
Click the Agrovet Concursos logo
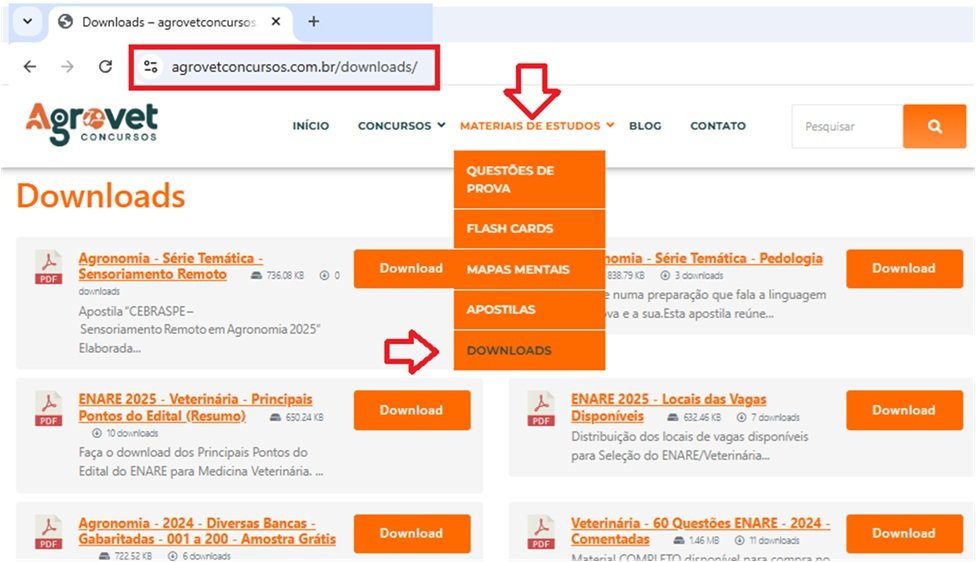[92, 124]
